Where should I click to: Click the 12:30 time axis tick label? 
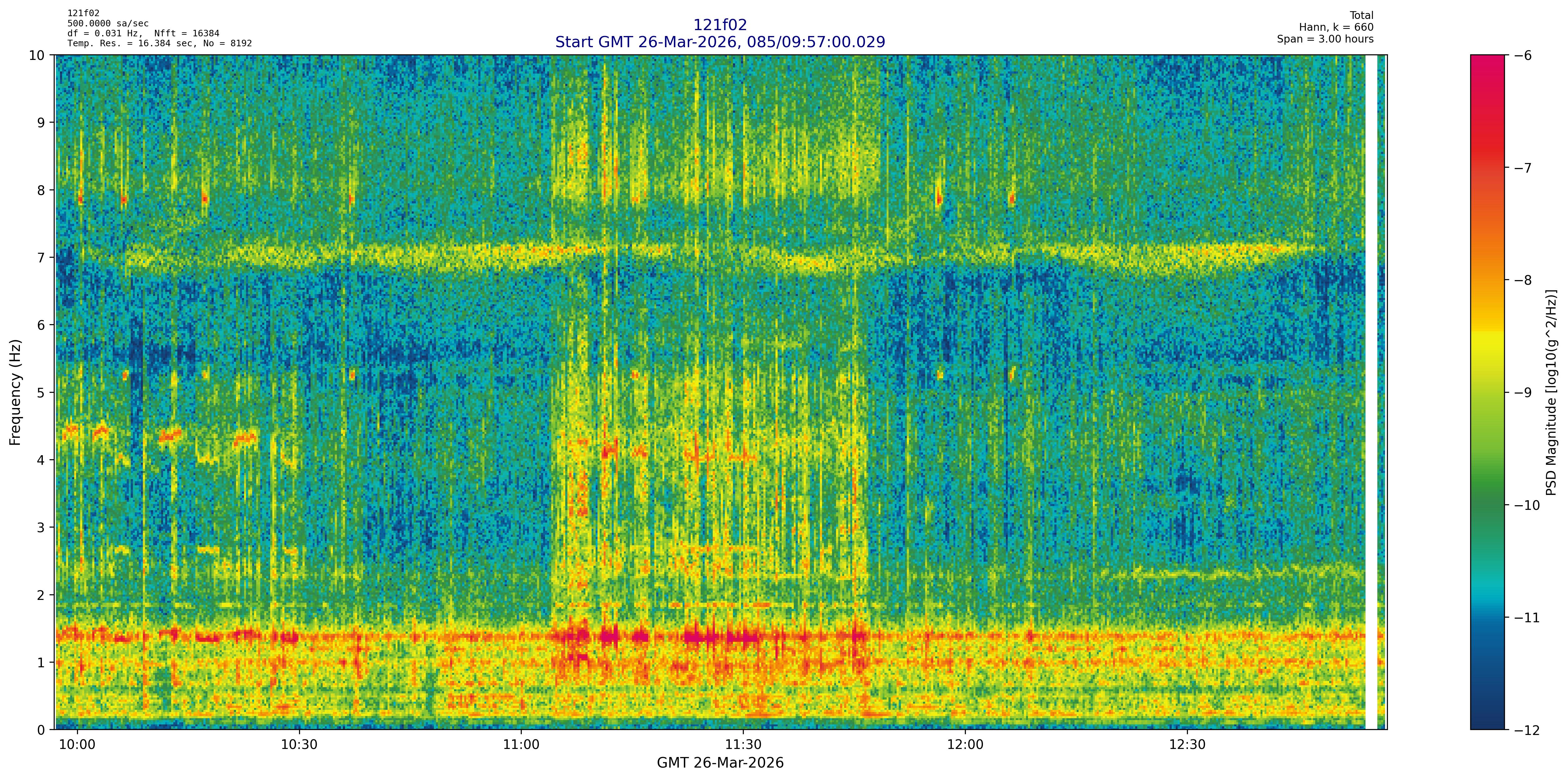[x=1187, y=745]
